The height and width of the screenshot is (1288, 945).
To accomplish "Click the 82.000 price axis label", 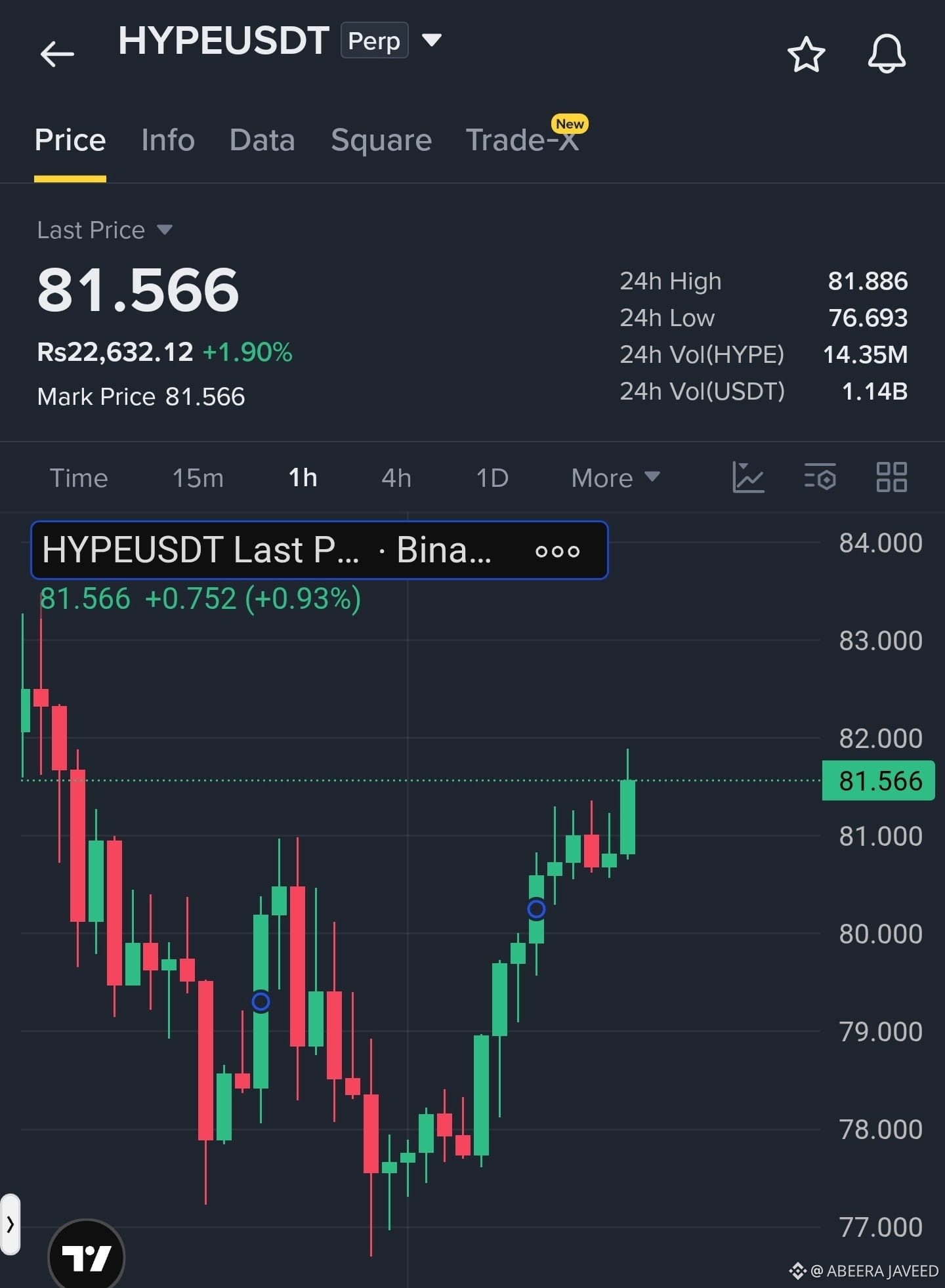I will (881, 739).
